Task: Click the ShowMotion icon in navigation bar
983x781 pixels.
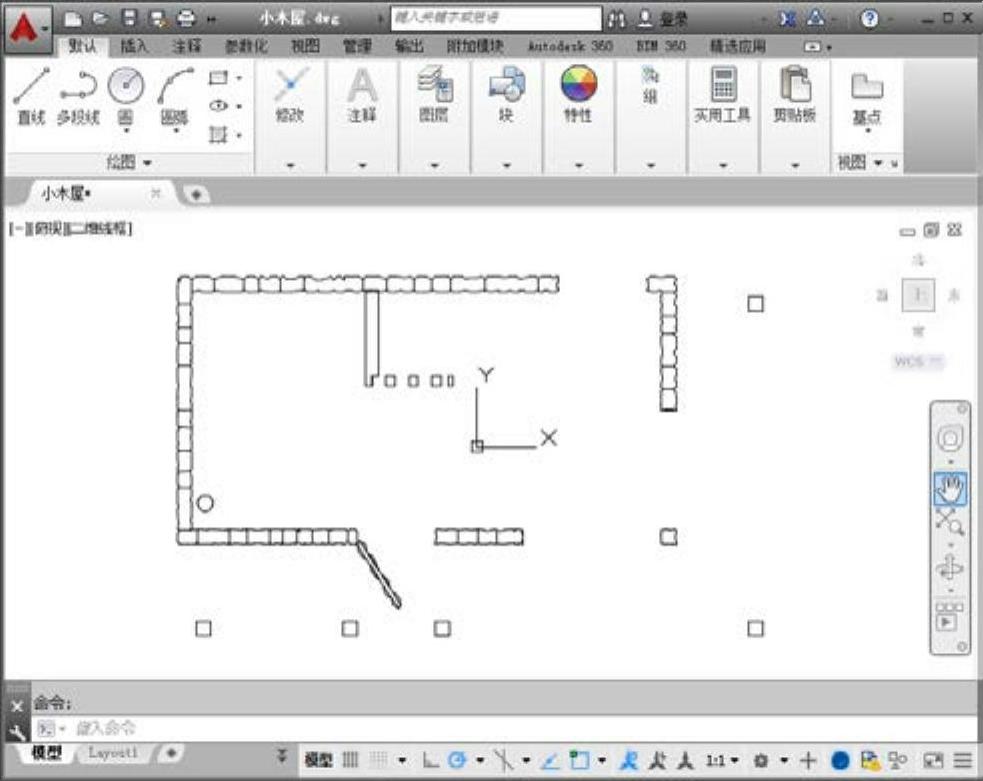Action: point(948,618)
